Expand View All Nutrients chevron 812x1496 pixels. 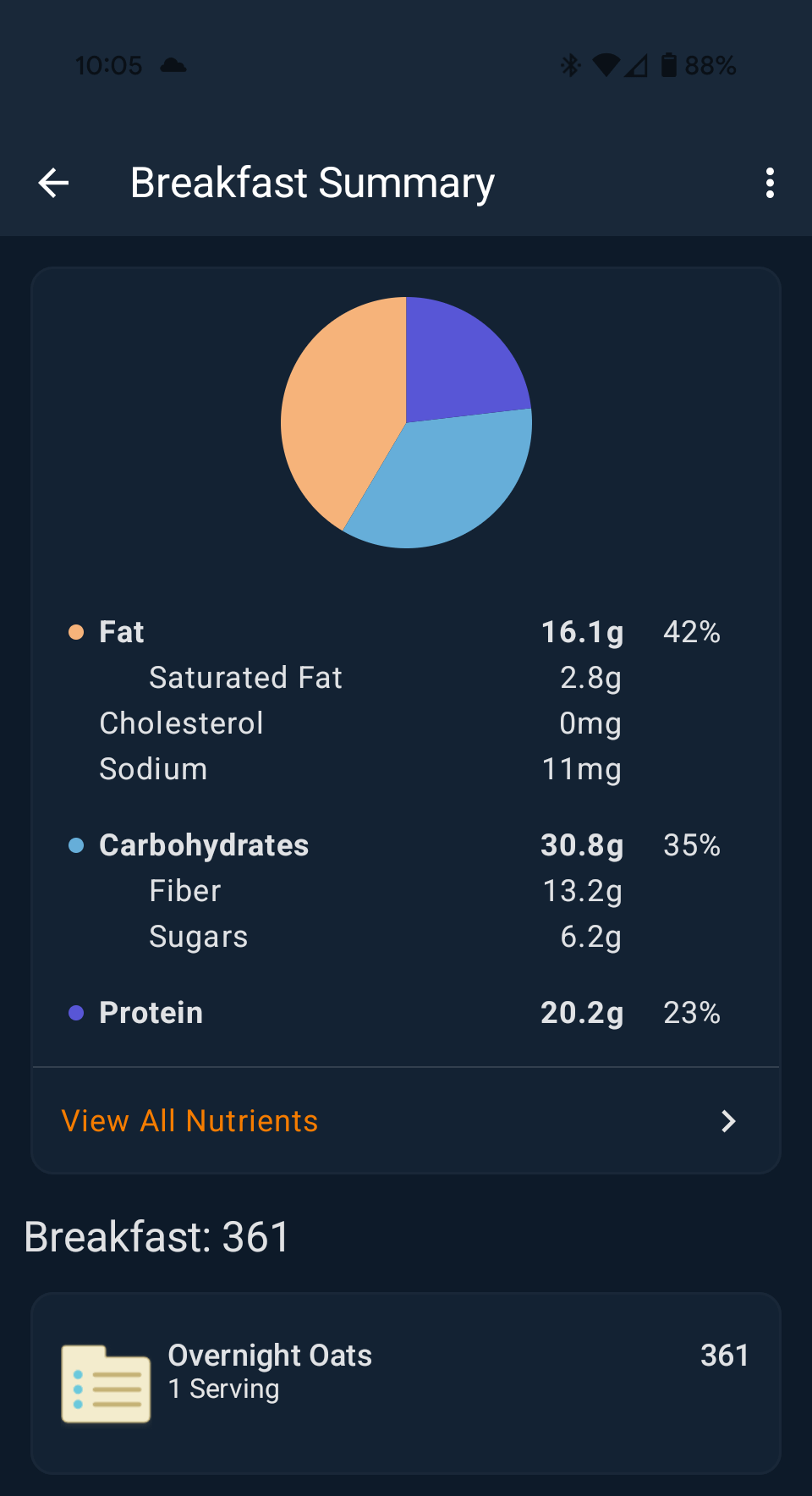pos(727,1121)
